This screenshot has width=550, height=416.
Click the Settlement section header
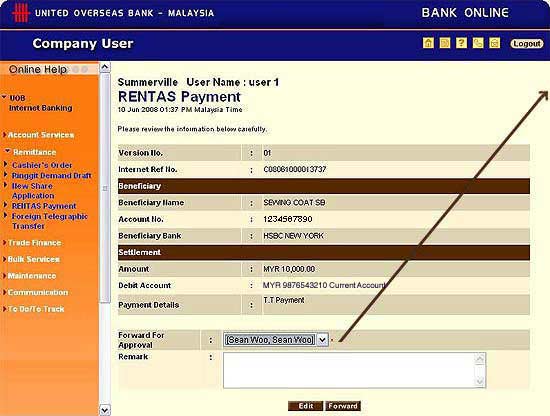tap(324, 253)
